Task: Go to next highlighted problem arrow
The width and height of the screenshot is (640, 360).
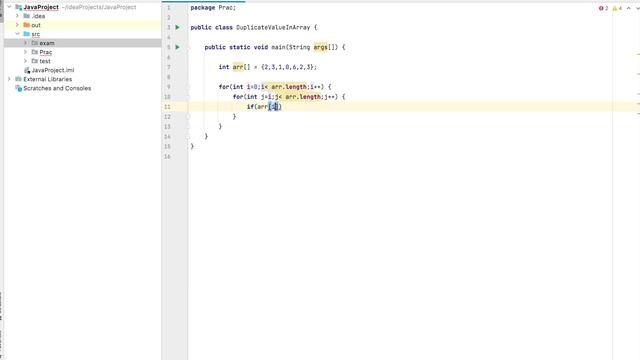Action: 638,8
